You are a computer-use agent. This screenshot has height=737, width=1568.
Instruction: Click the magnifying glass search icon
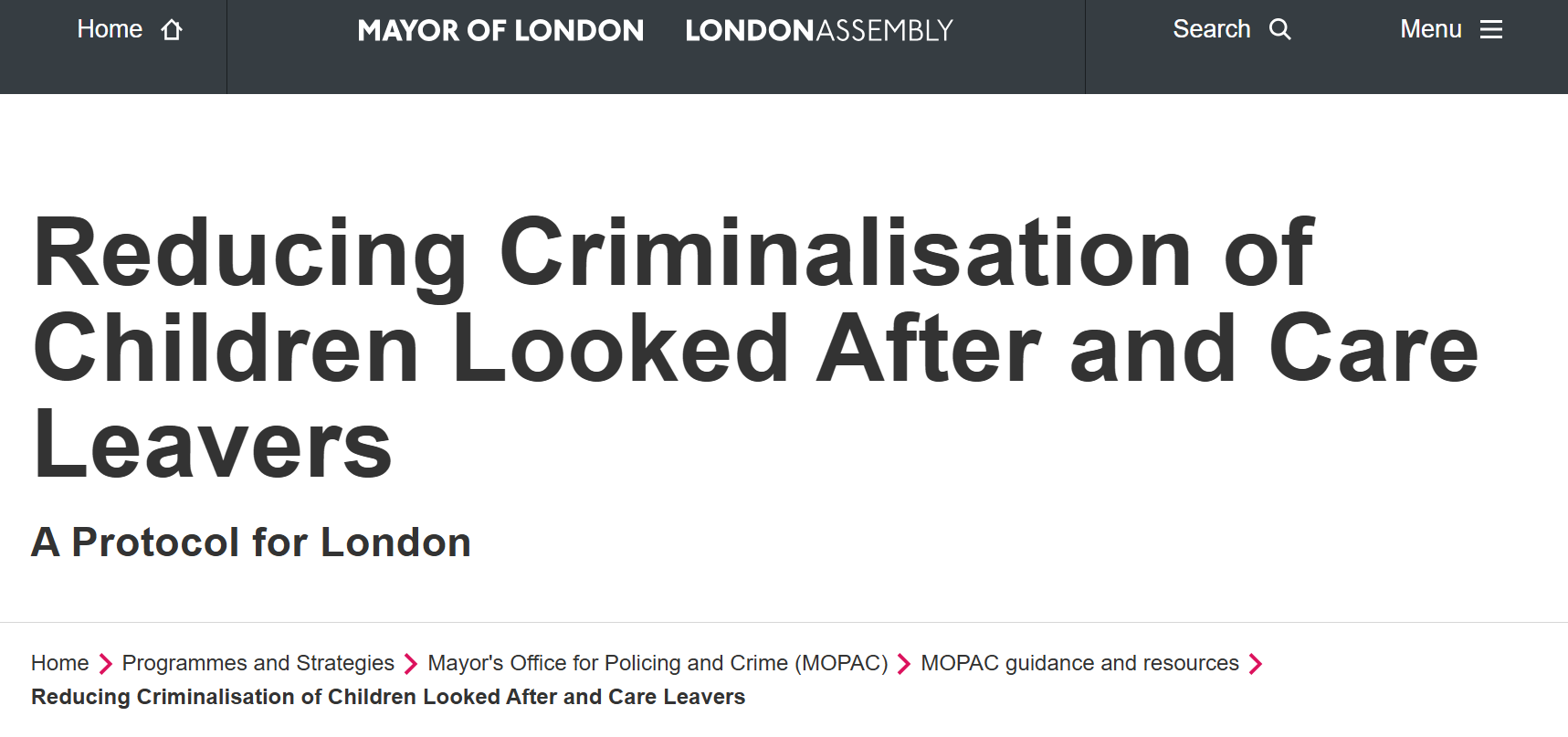1280,29
